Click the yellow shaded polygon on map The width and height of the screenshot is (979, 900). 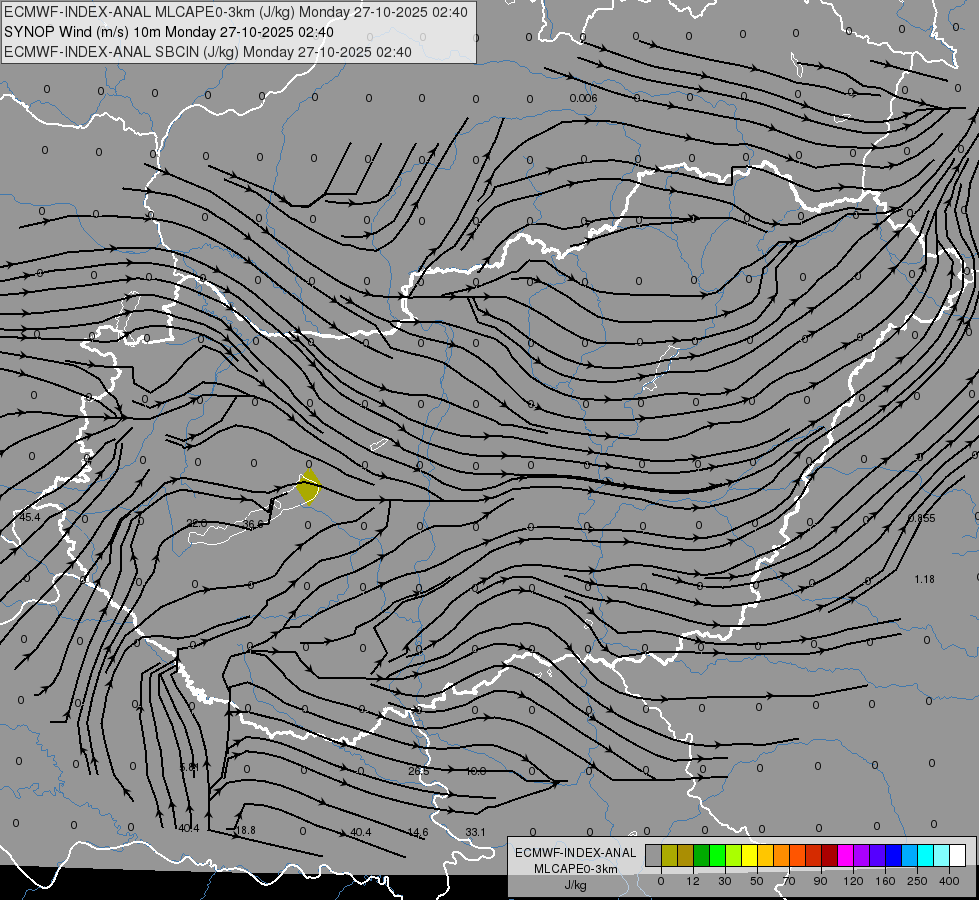click(x=308, y=487)
